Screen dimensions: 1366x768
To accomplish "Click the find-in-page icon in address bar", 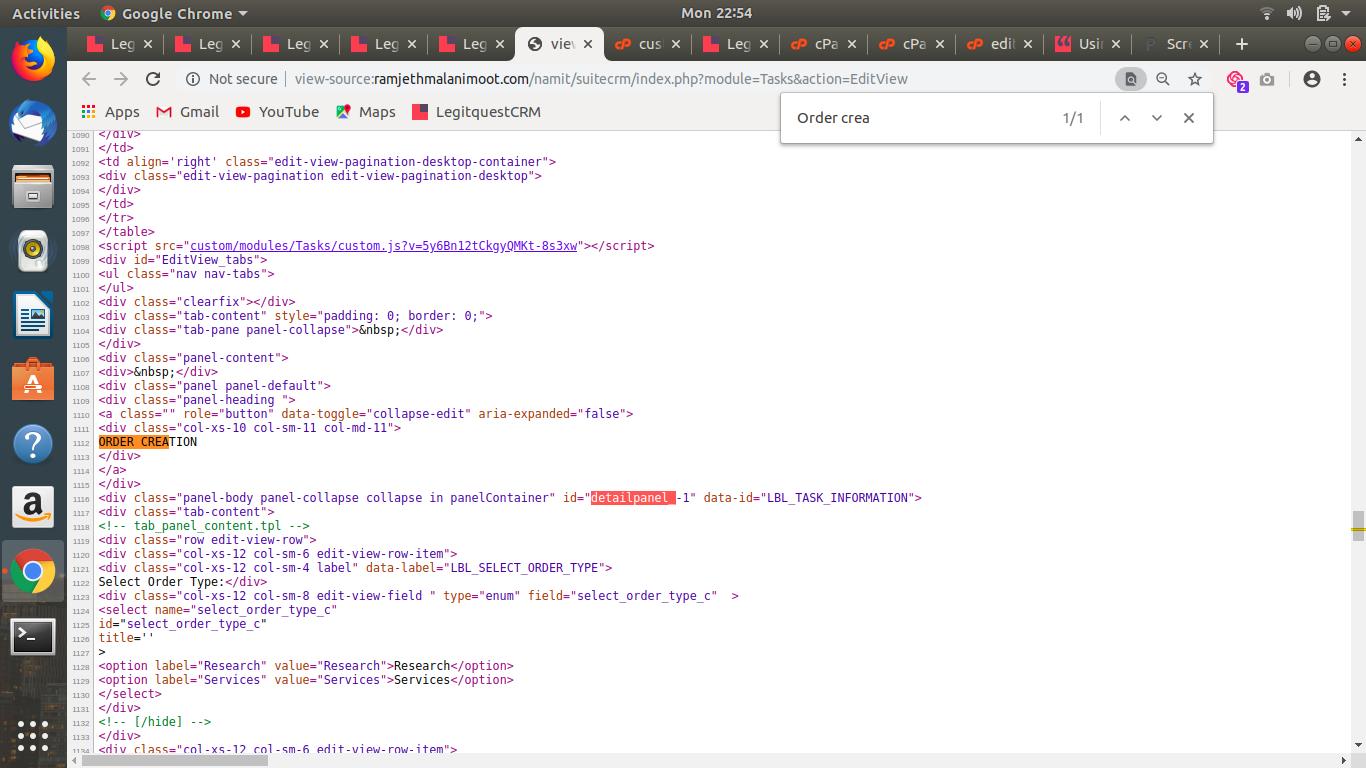I will coord(1131,79).
